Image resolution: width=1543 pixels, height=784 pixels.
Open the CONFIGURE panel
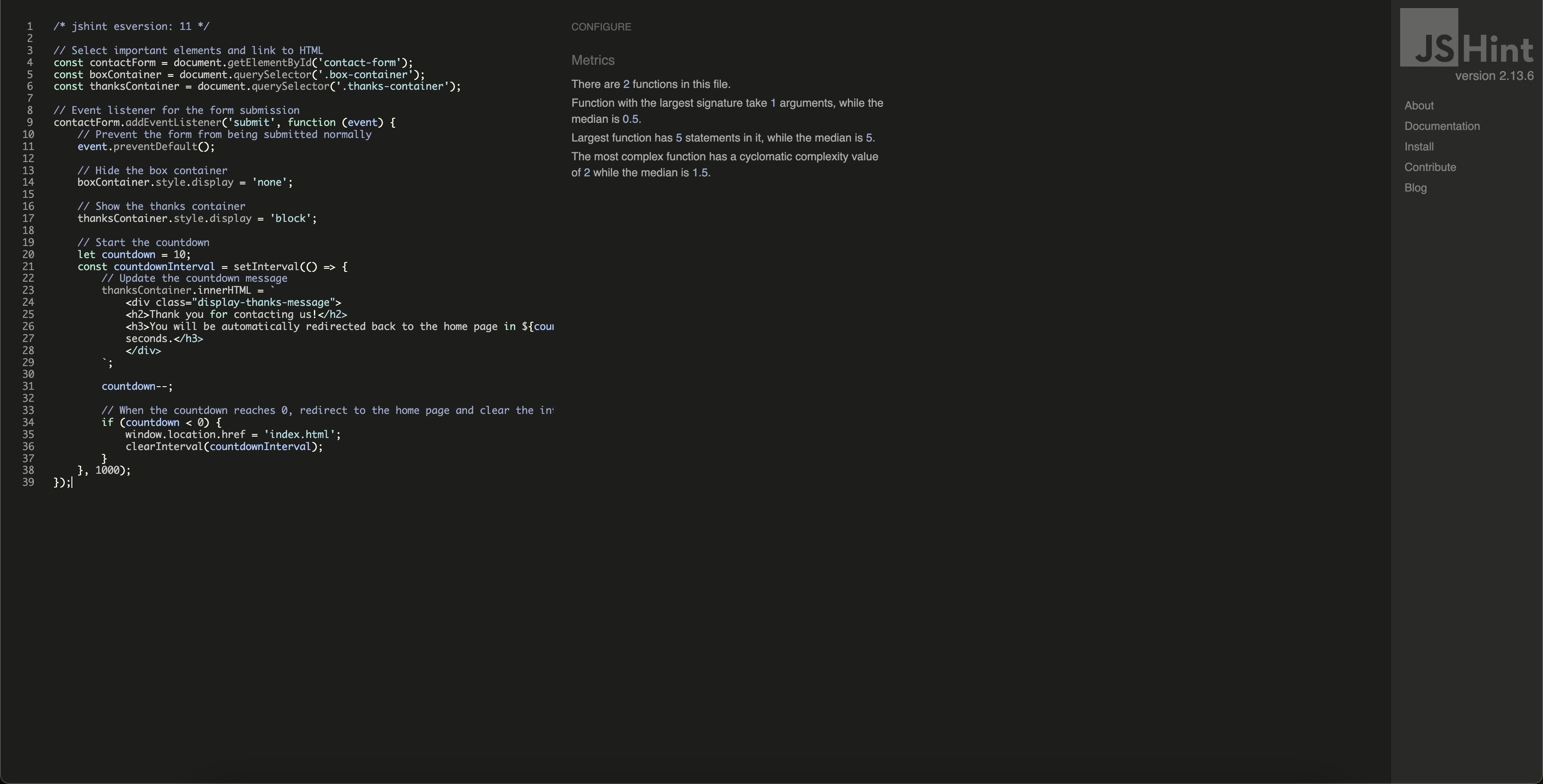tap(601, 27)
